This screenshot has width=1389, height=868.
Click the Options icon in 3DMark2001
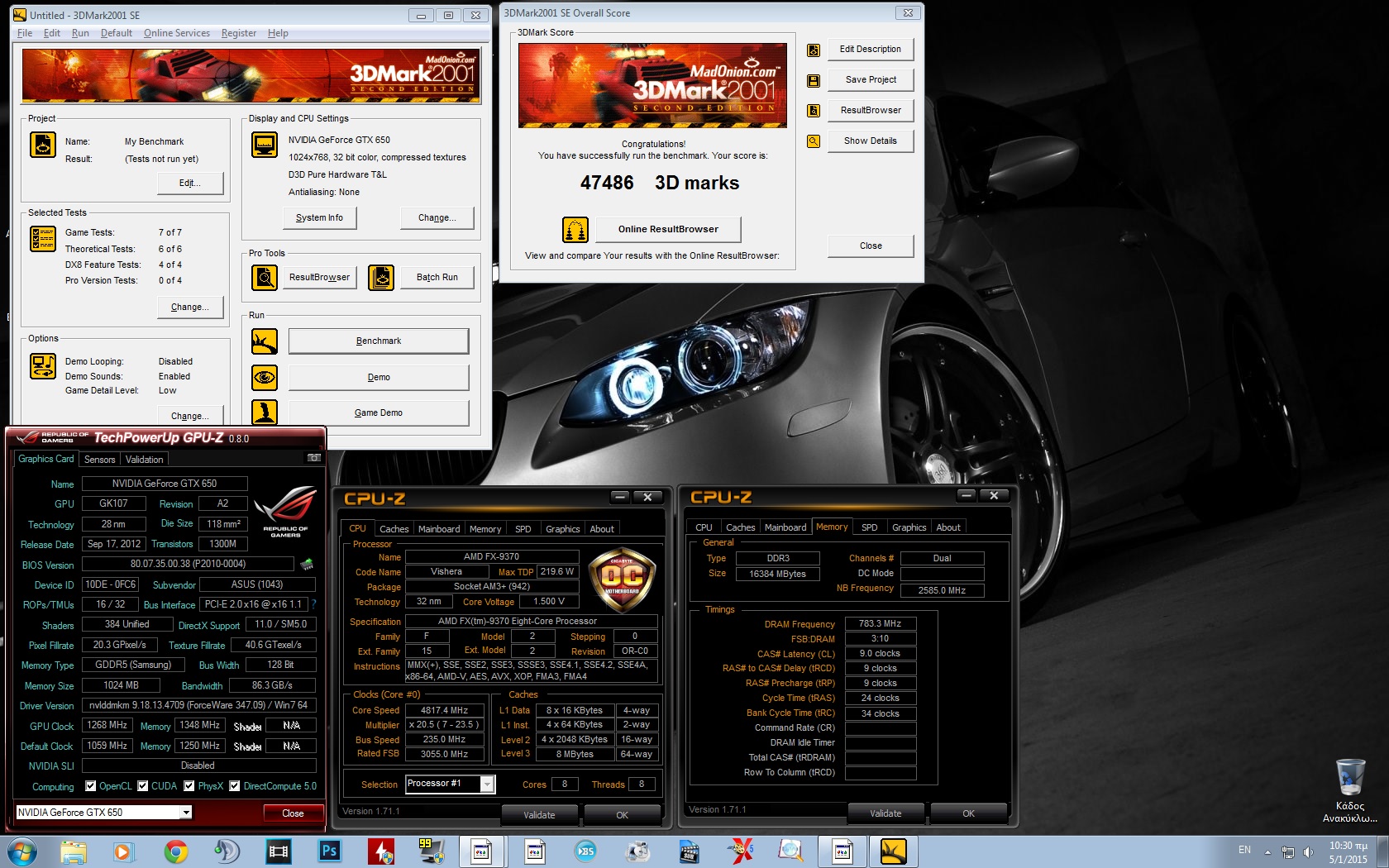43,366
